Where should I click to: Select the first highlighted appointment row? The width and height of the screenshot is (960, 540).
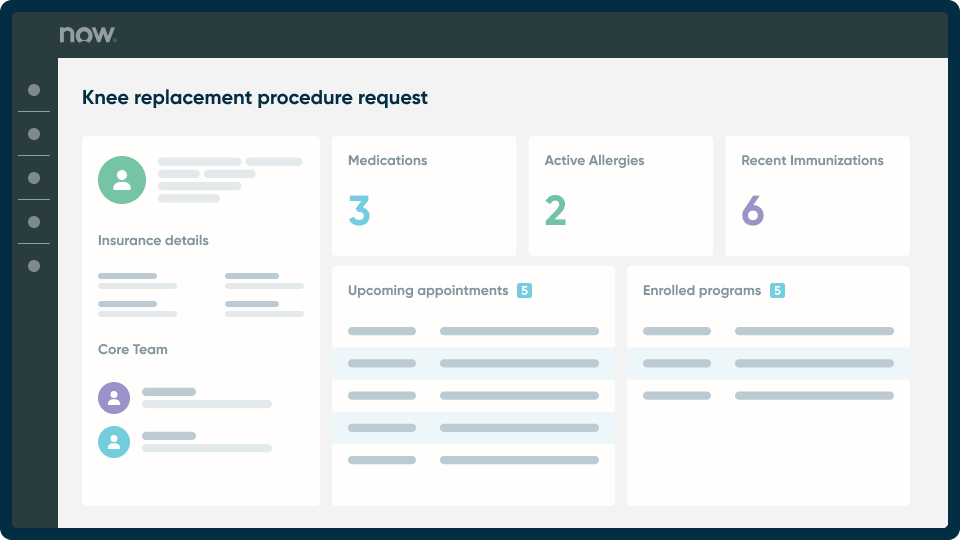(x=473, y=364)
